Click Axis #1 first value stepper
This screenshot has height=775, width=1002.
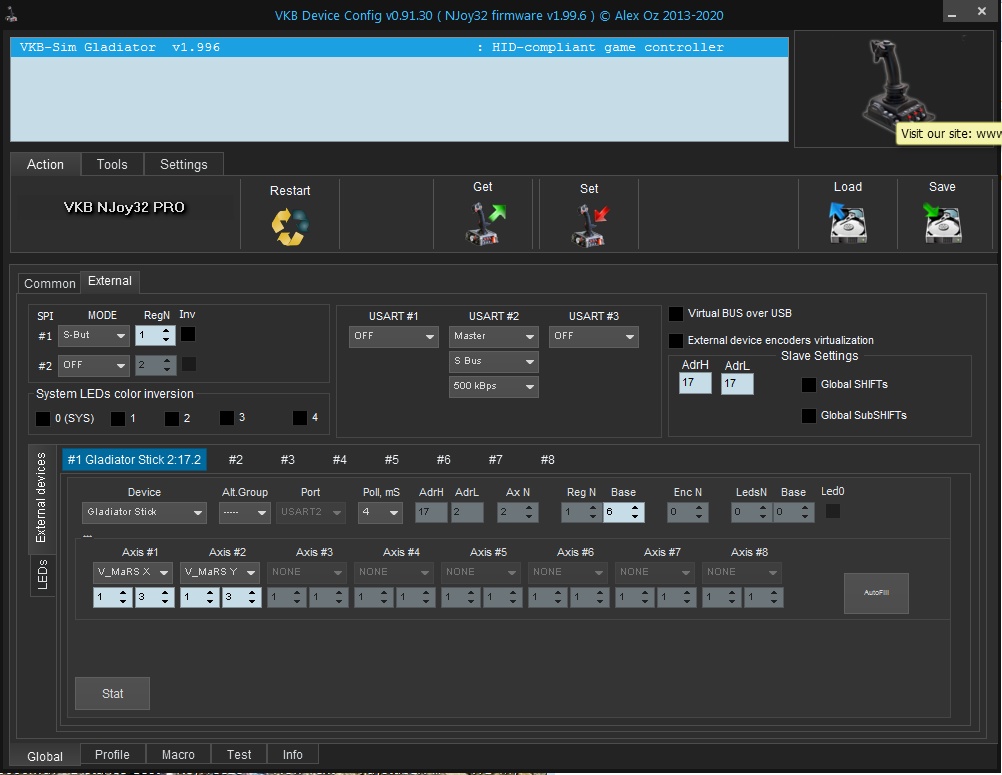112,598
